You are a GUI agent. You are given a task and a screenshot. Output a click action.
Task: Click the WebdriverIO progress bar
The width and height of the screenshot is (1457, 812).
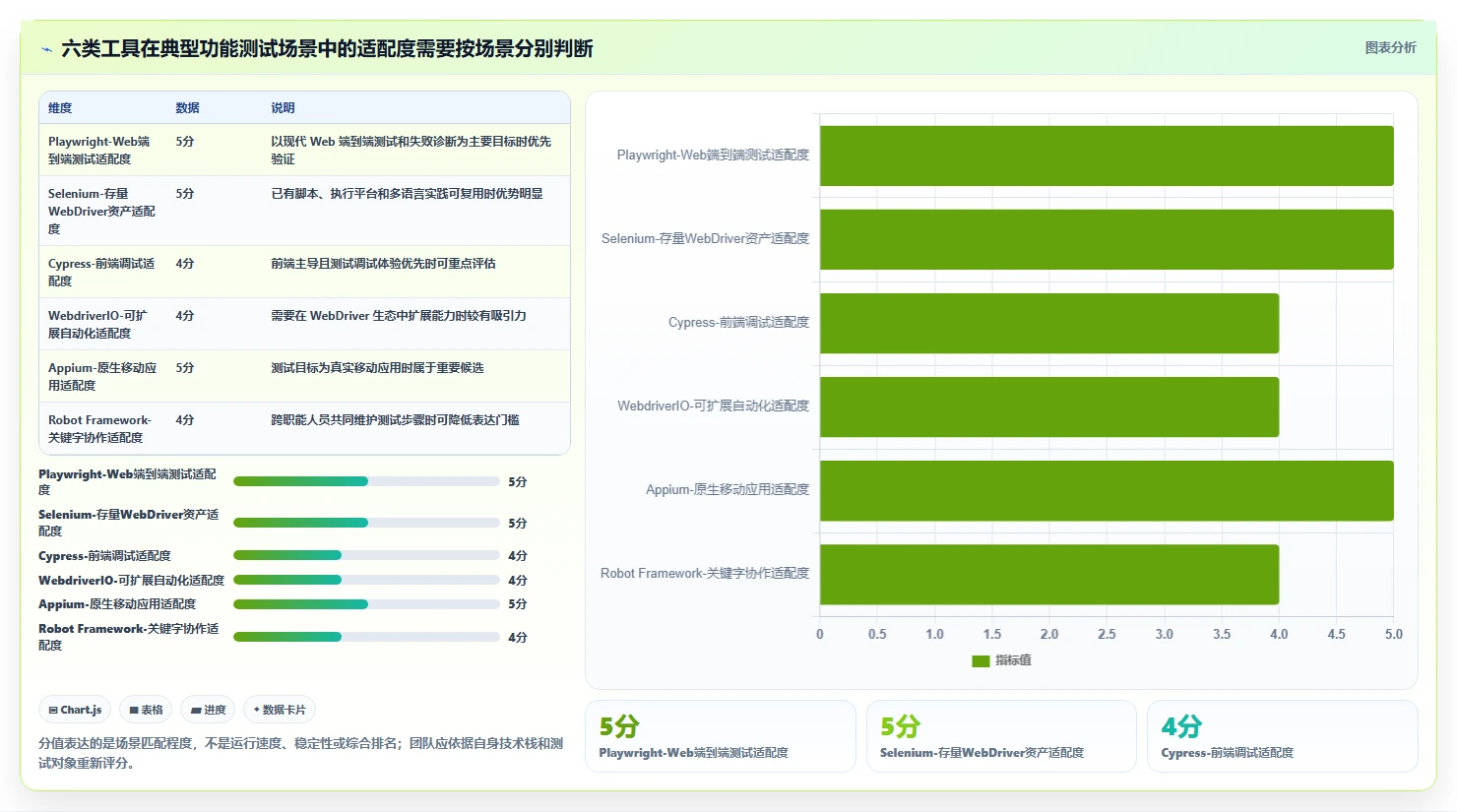[x=366, y=580]
